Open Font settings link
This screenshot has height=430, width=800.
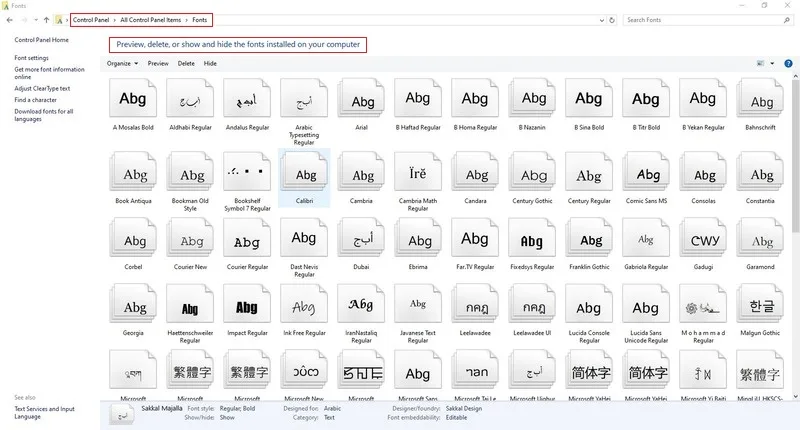click(x=32, y=58)
